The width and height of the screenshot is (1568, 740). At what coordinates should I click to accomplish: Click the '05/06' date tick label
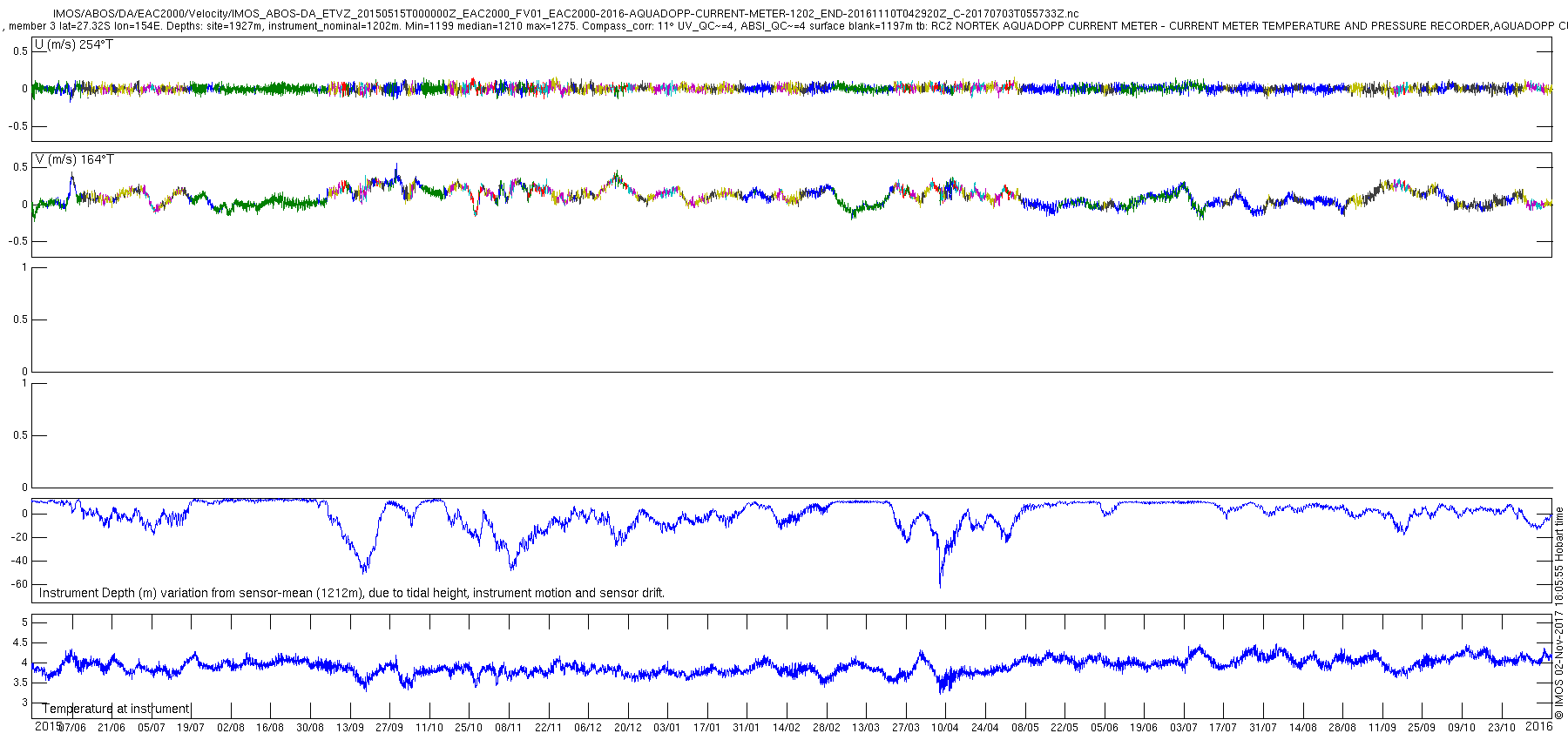1105,728
